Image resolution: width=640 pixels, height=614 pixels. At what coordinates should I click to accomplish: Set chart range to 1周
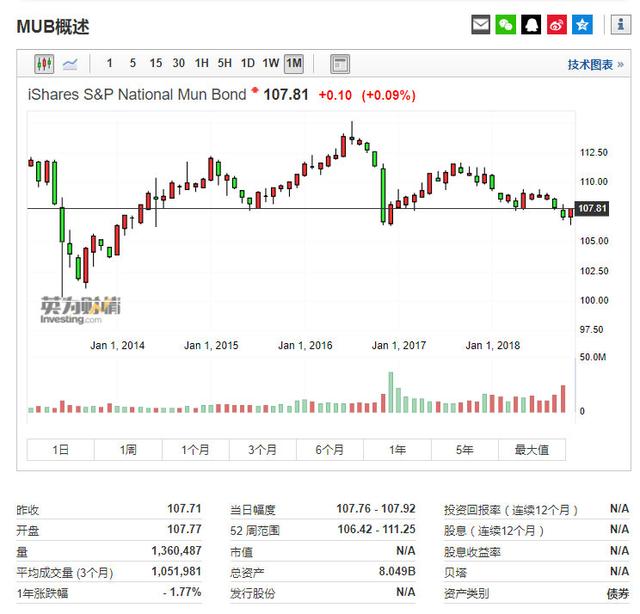pyautogui.click(x=128, y=450)
